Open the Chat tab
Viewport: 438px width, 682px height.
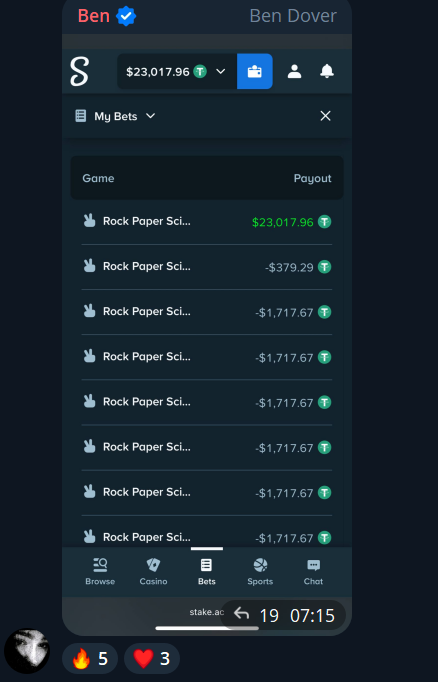pos(313,572)
